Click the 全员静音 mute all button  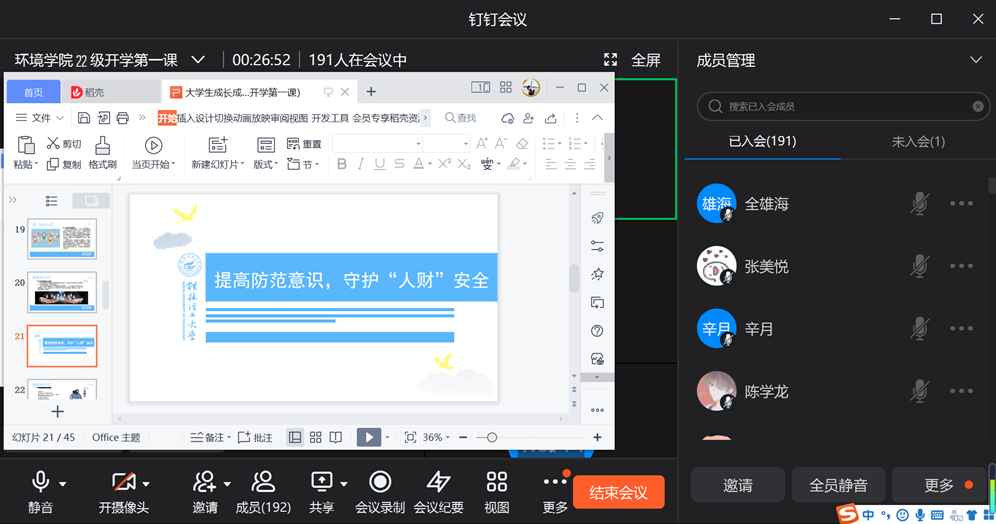click(x=837, y=486)
